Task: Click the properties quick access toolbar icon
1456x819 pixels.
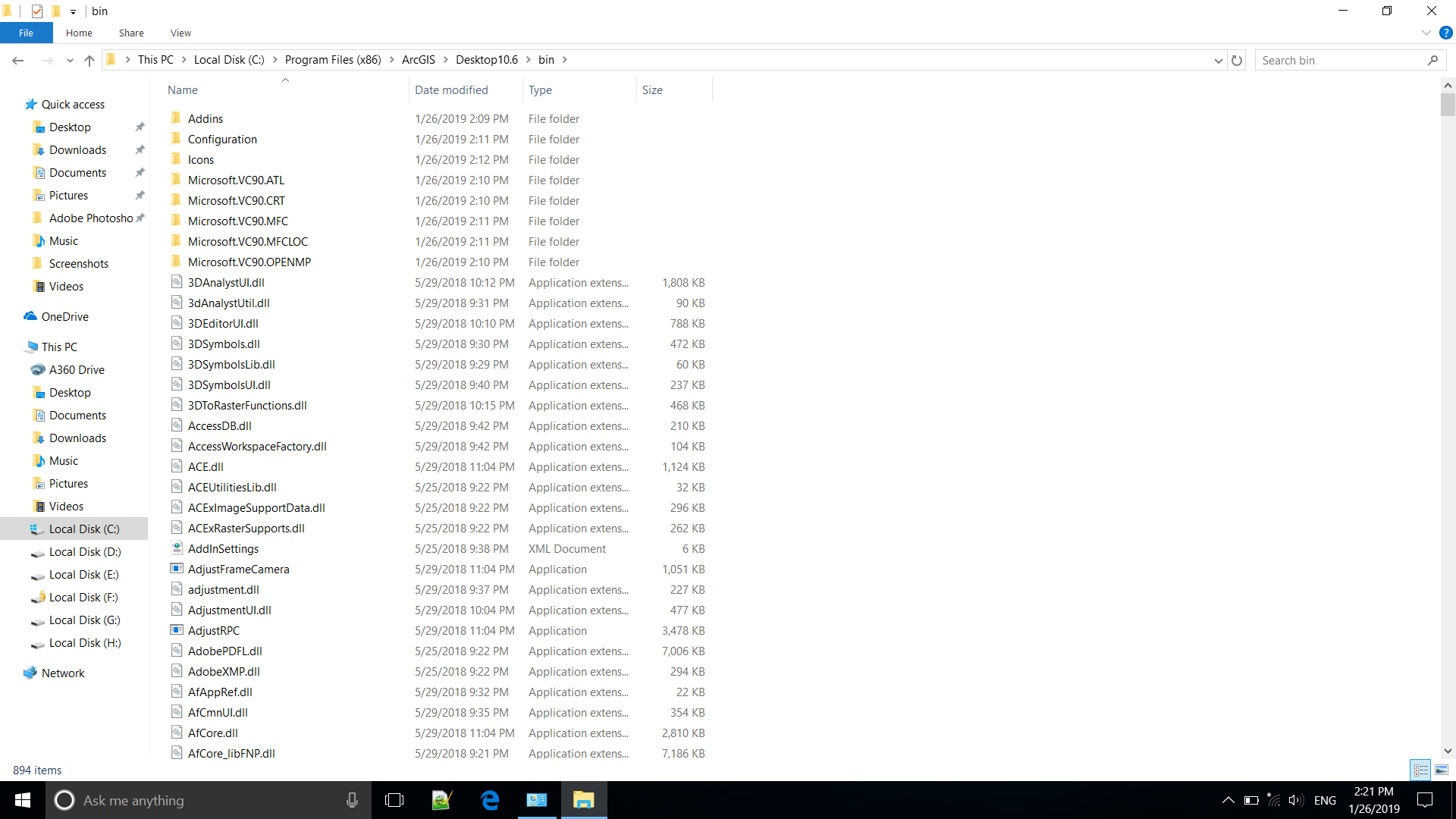Action: click(x=36, y=11)
